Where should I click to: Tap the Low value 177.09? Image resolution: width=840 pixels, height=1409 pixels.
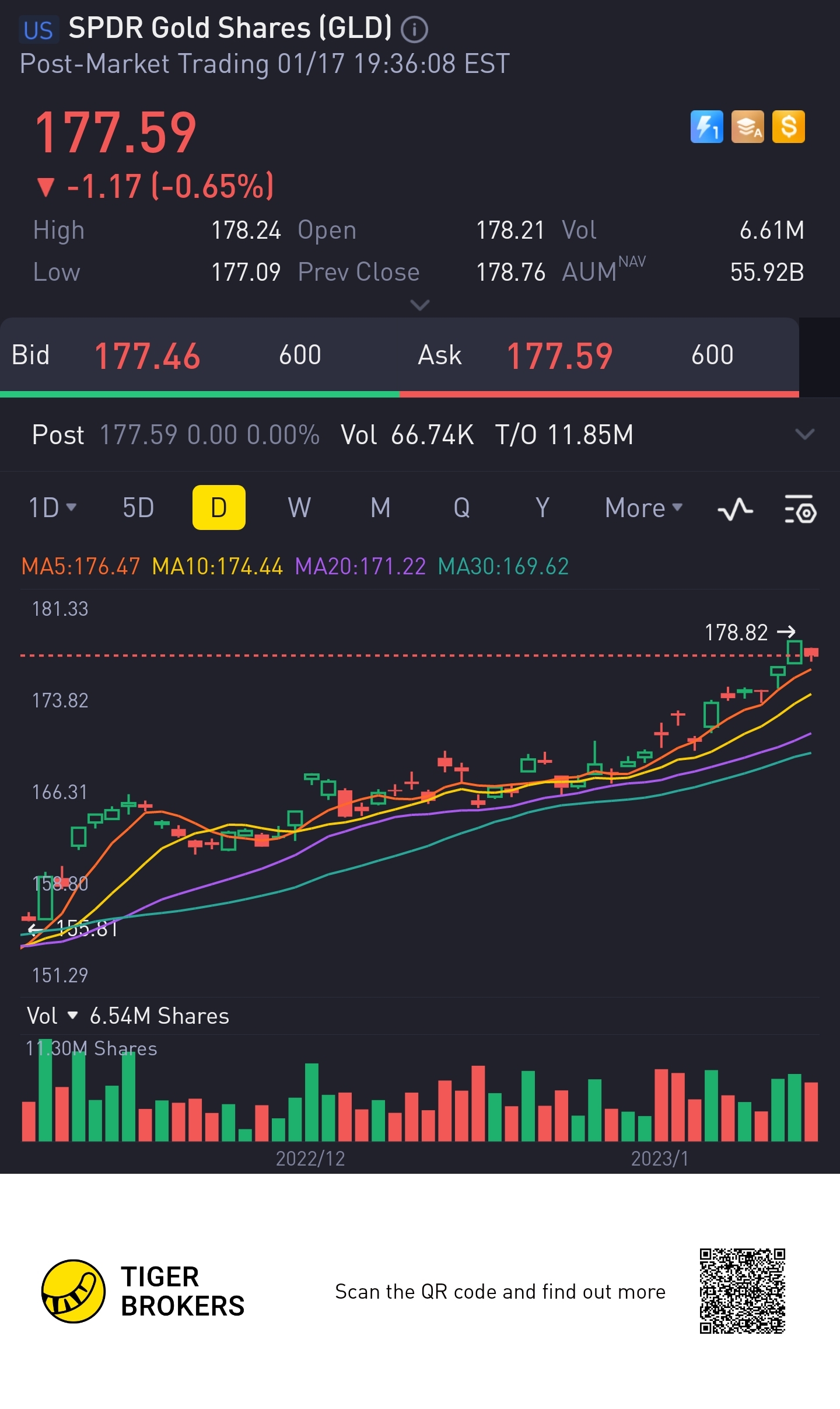click(246, 272)
